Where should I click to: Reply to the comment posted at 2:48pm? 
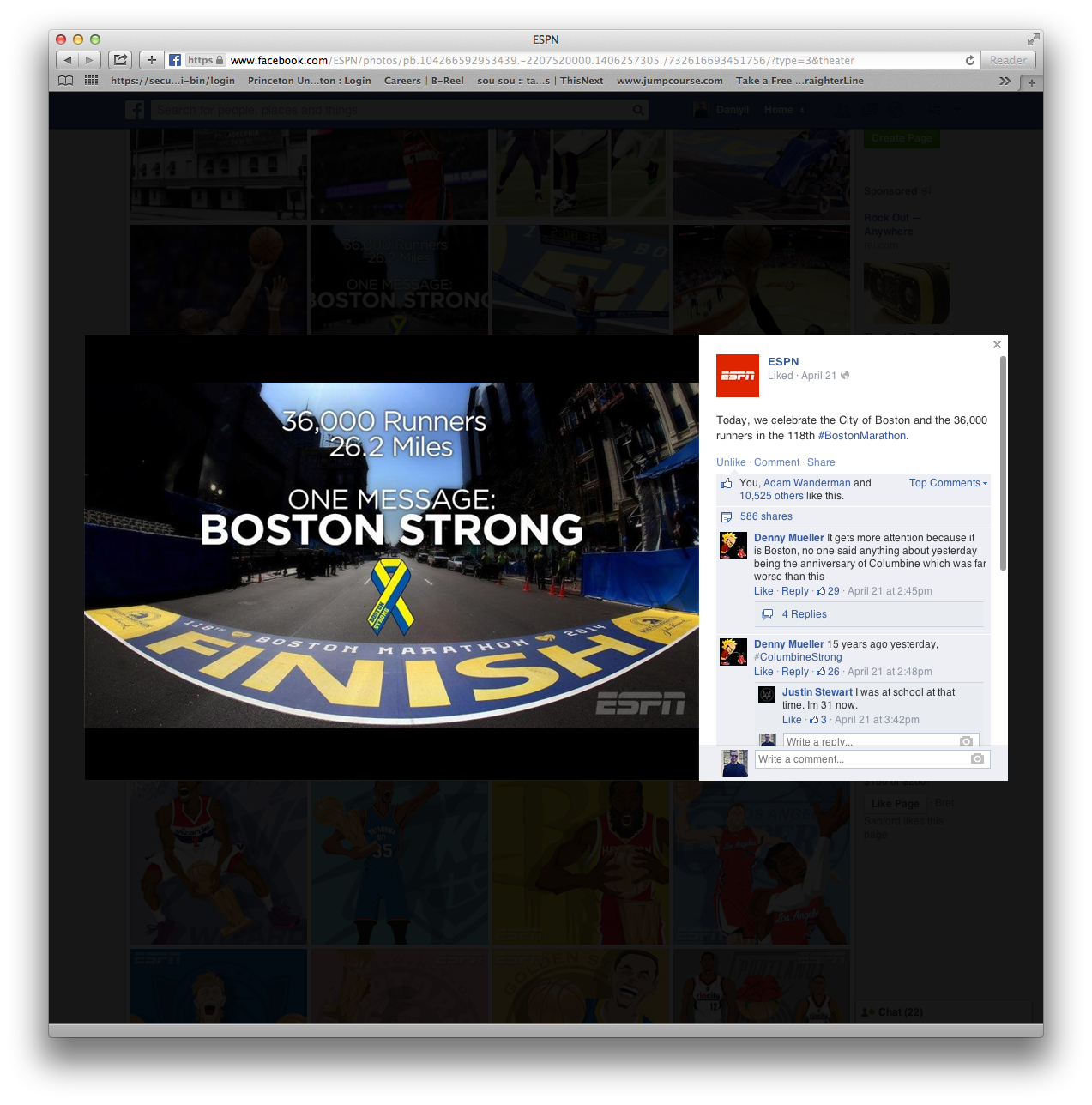(795, 672)
